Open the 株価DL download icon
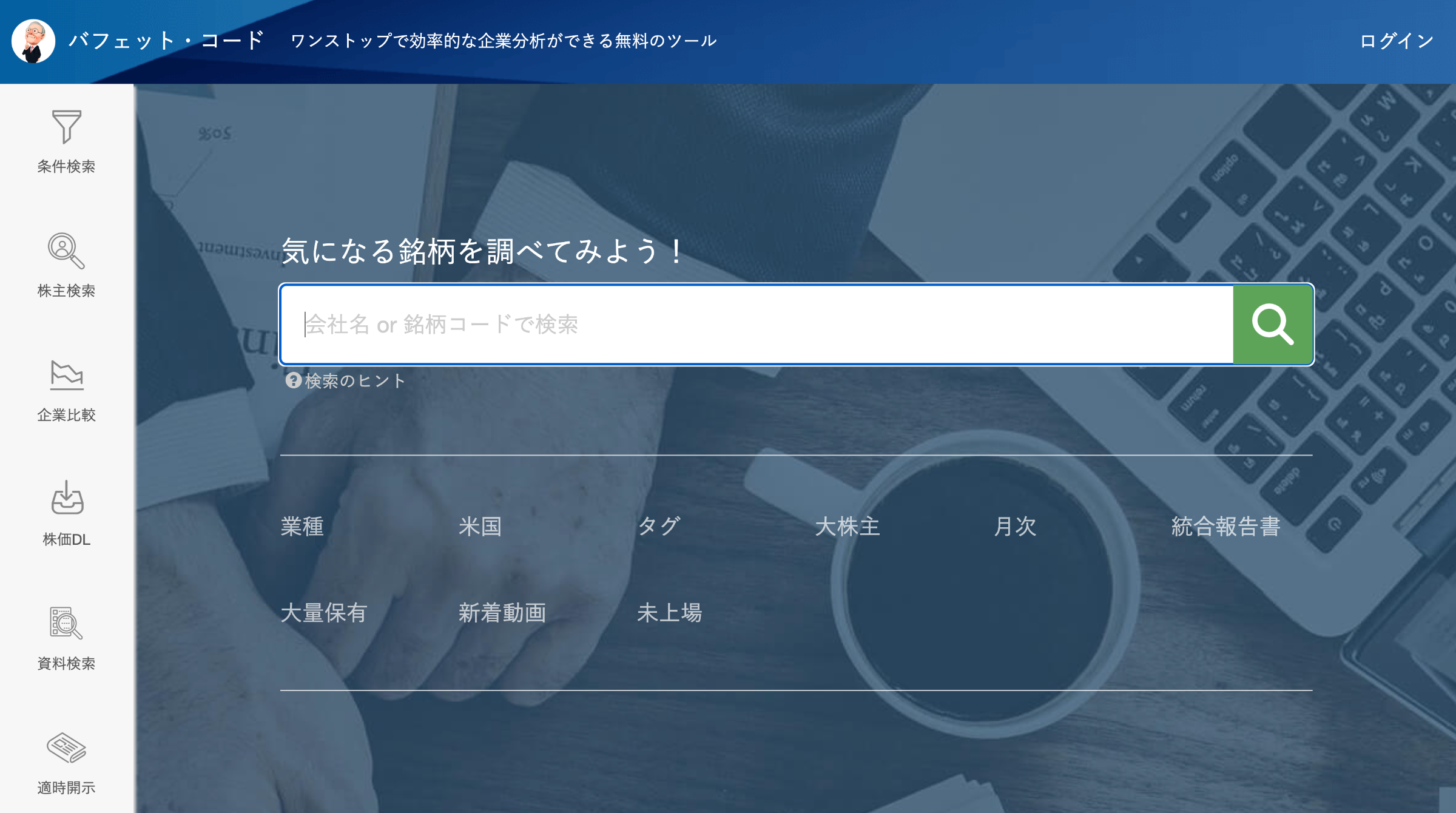The height and width of the screenshot is (813, 1456). [x=67, y=498]
